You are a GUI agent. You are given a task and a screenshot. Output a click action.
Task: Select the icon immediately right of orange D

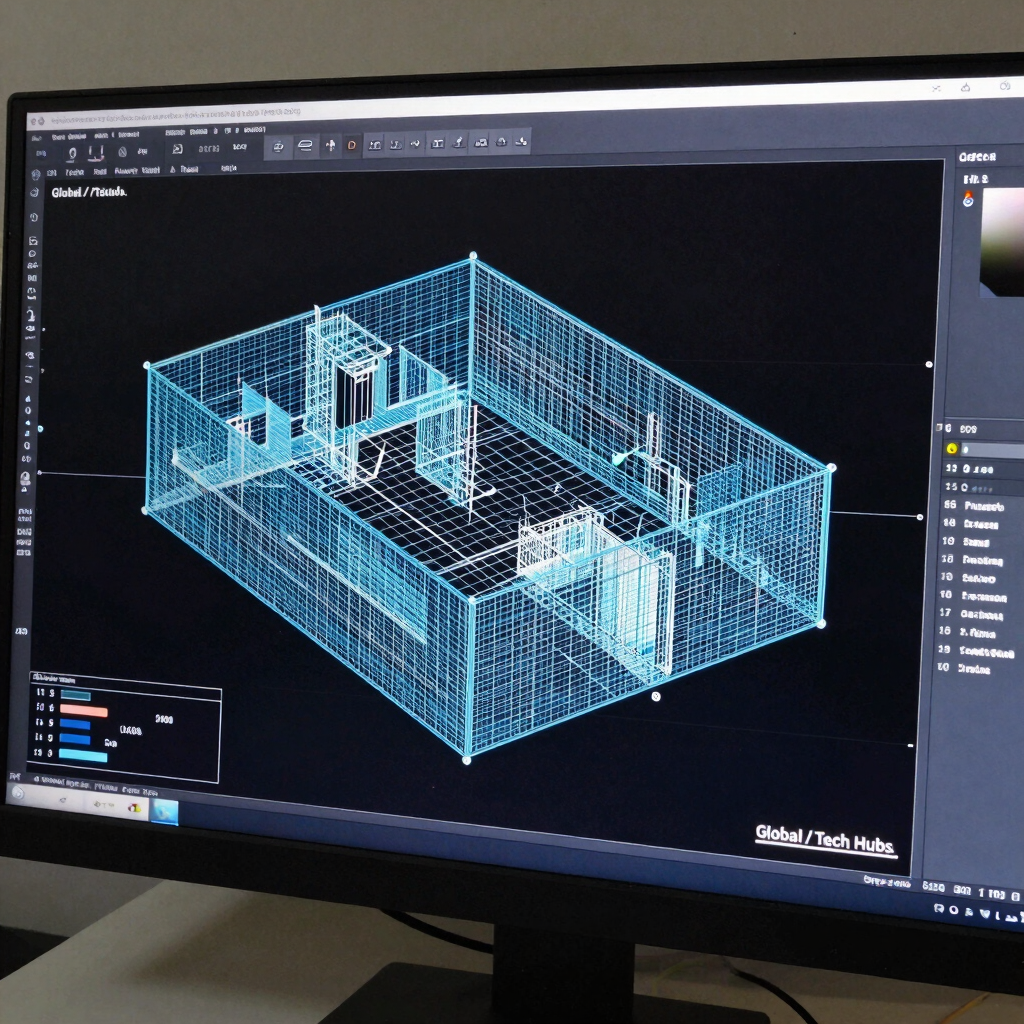tap(375, 145)
